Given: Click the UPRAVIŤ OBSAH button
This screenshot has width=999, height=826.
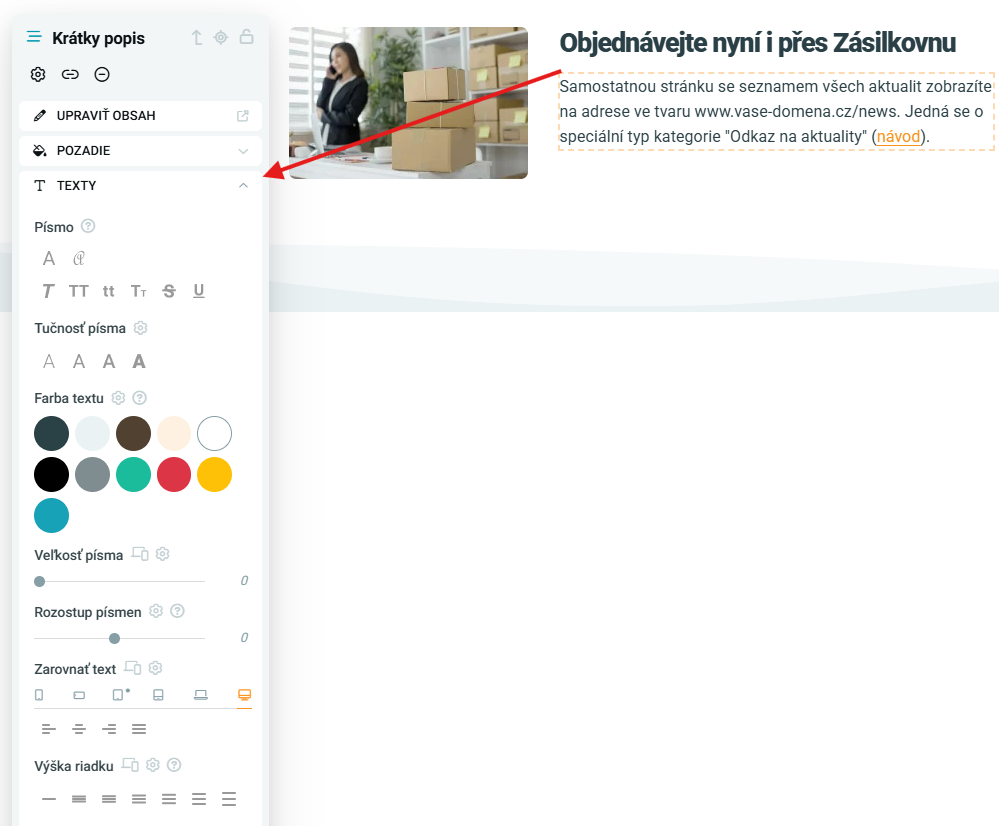Looking at the screenshot, I should click(x=141, y=116).
